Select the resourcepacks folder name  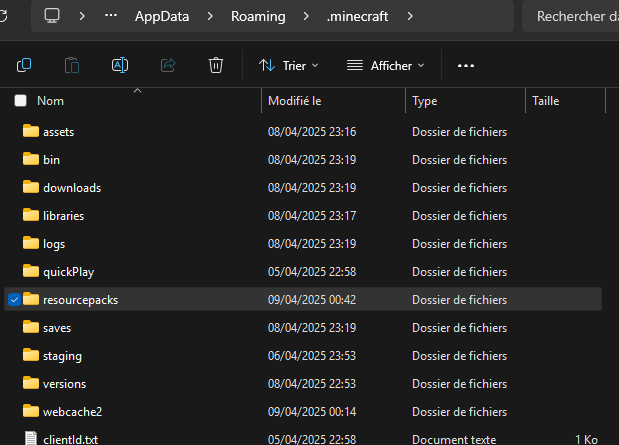(81, 300)
